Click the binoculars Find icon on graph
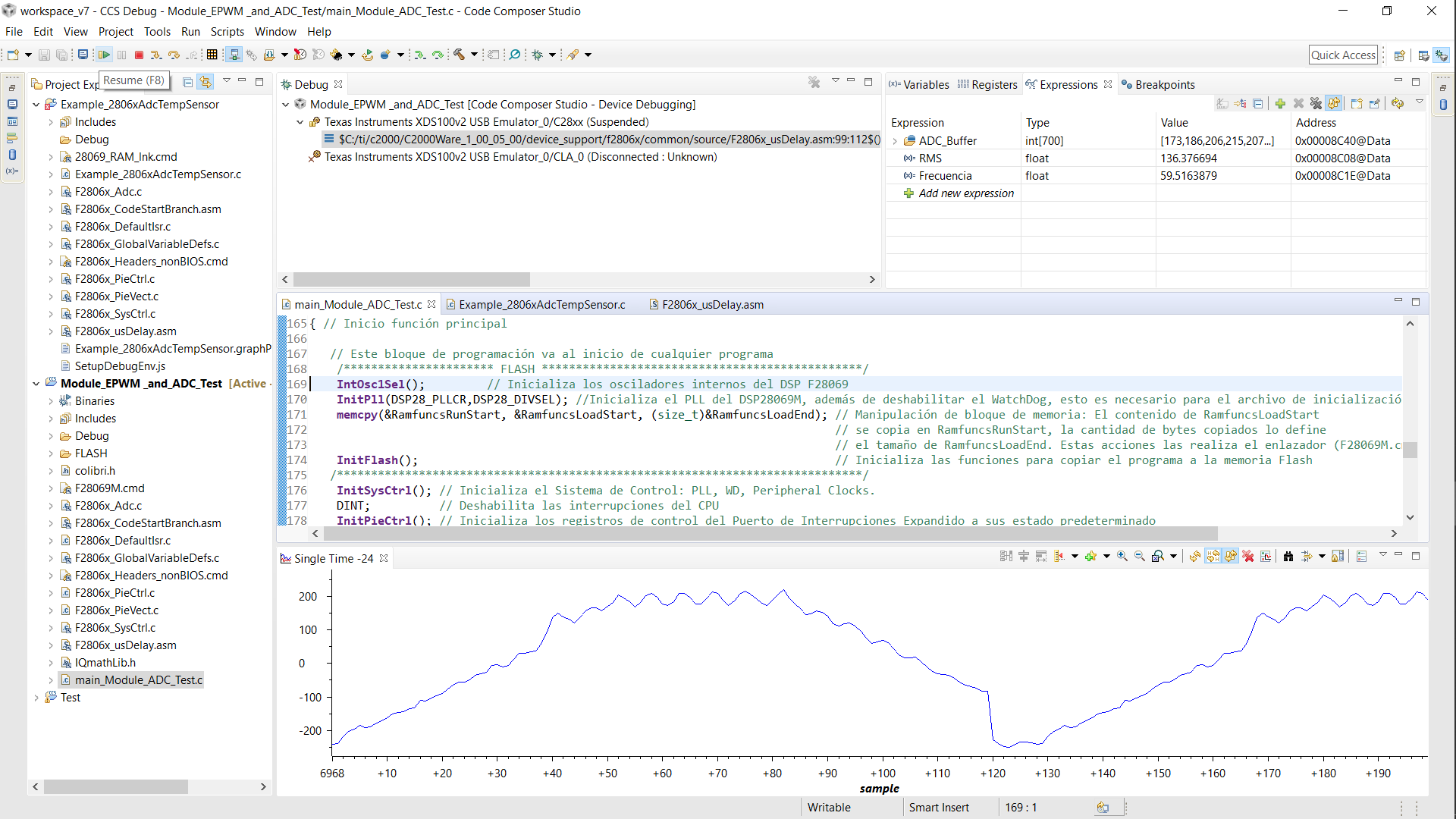The height and width of the screenshot is (819, 1456). [1288, 557]
